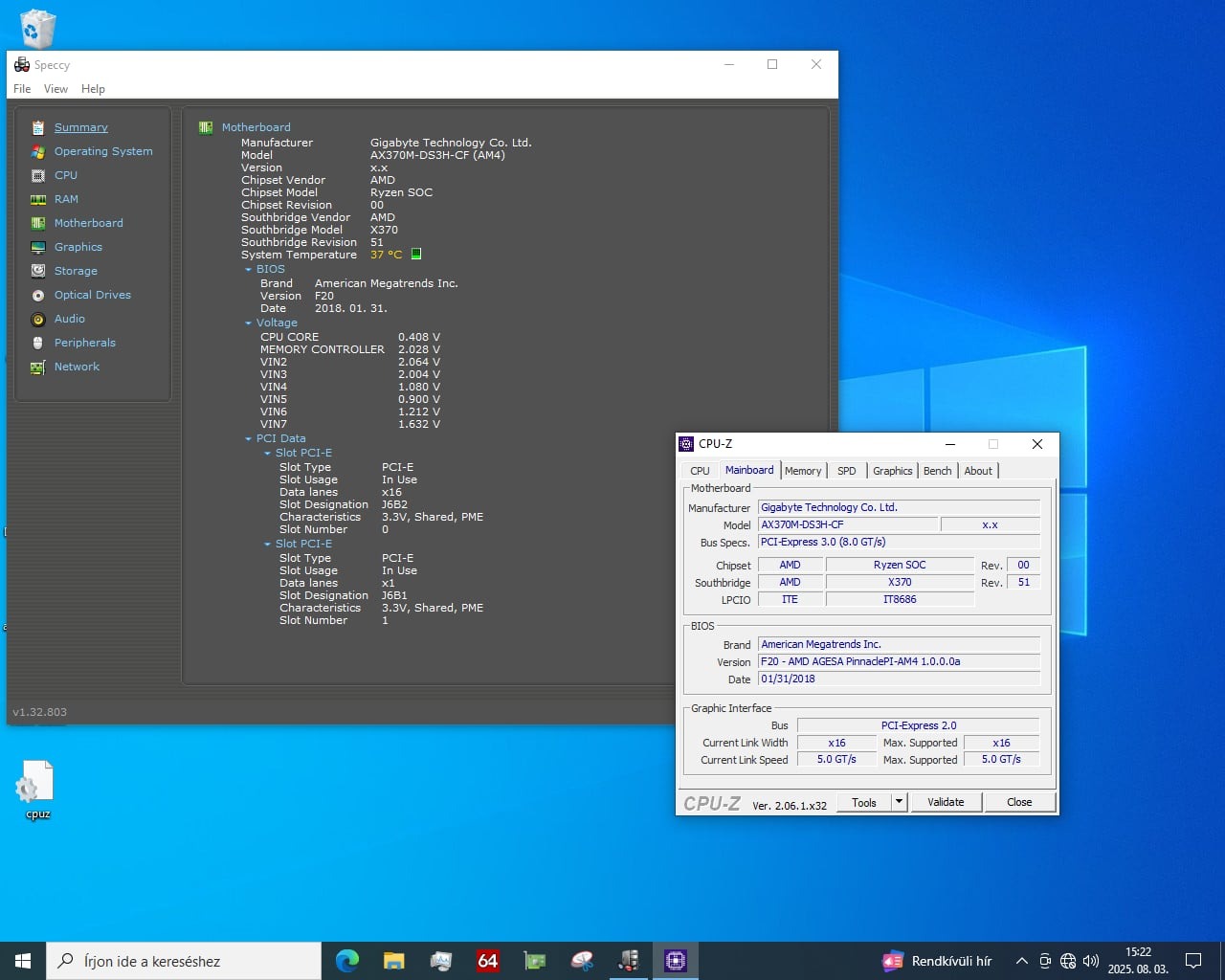Switch to the Memory tab in CPU-Z
The image size is (1225, 980).
802,471
